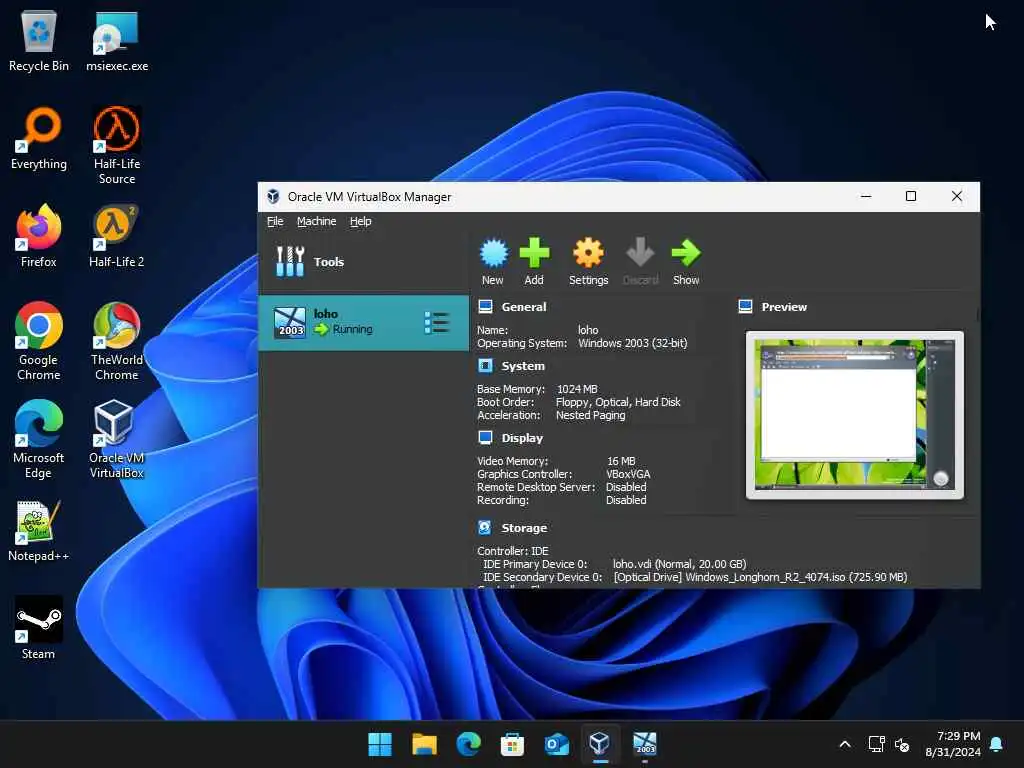Select the Notepad++ desktop icon

(x=39, y=531)
